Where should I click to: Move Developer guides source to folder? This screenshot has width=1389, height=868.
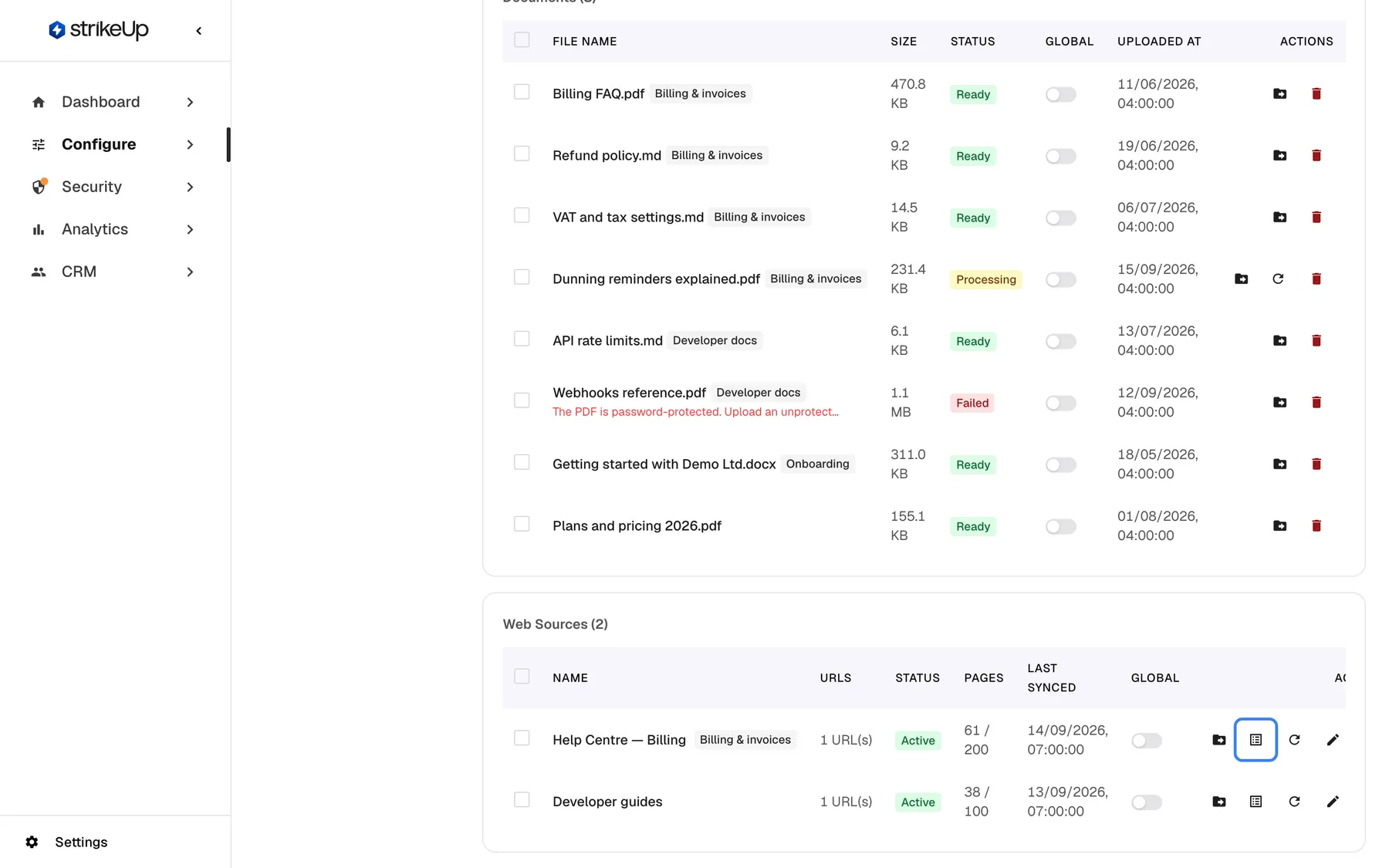click(x=1218, y=802)
